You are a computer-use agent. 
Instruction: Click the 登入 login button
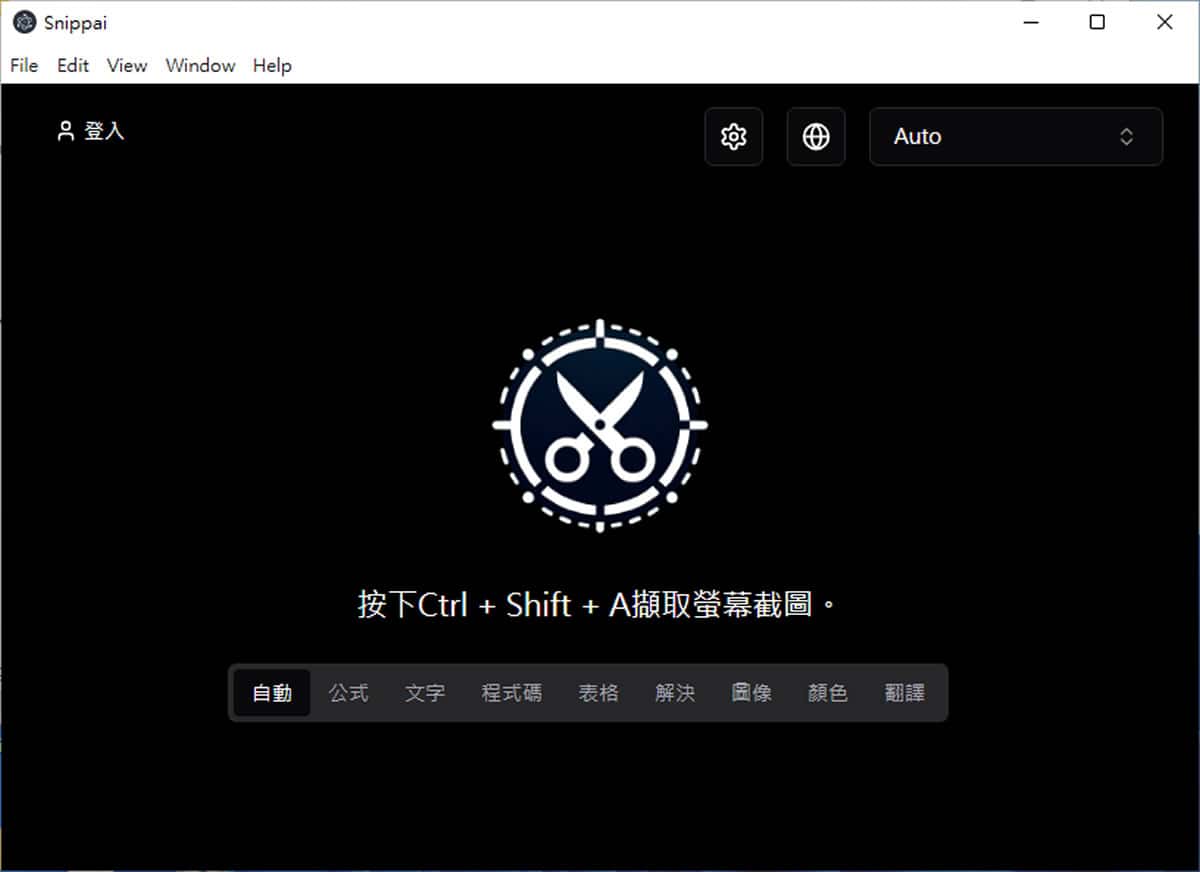tap(104, 130)
